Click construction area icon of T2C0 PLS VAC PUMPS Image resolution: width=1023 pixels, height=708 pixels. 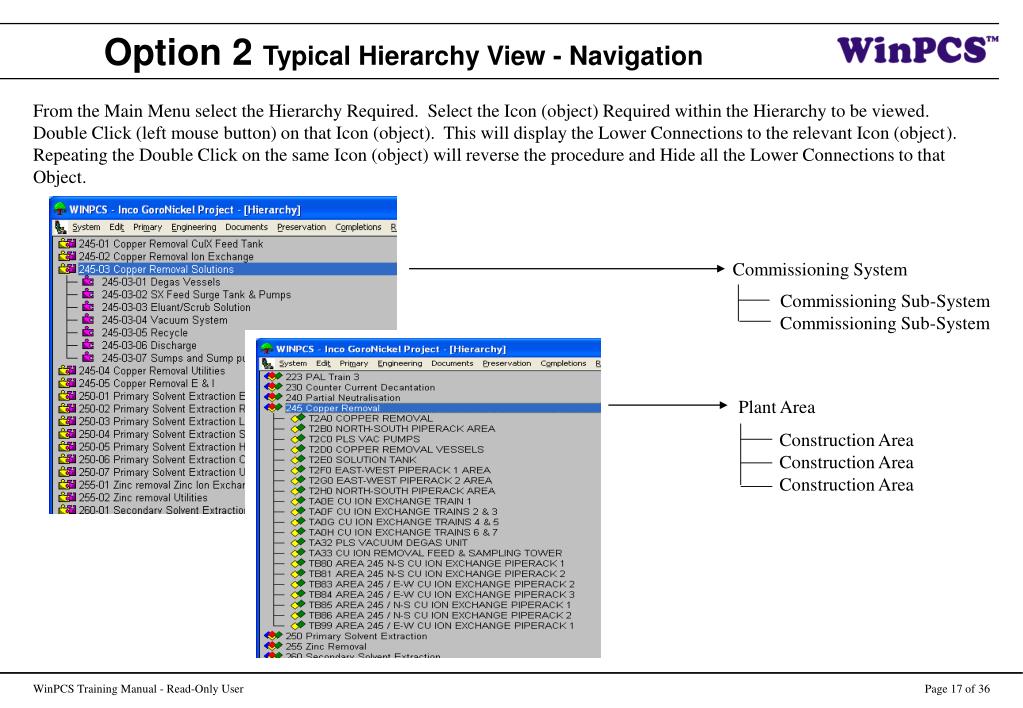pos(298,439)
